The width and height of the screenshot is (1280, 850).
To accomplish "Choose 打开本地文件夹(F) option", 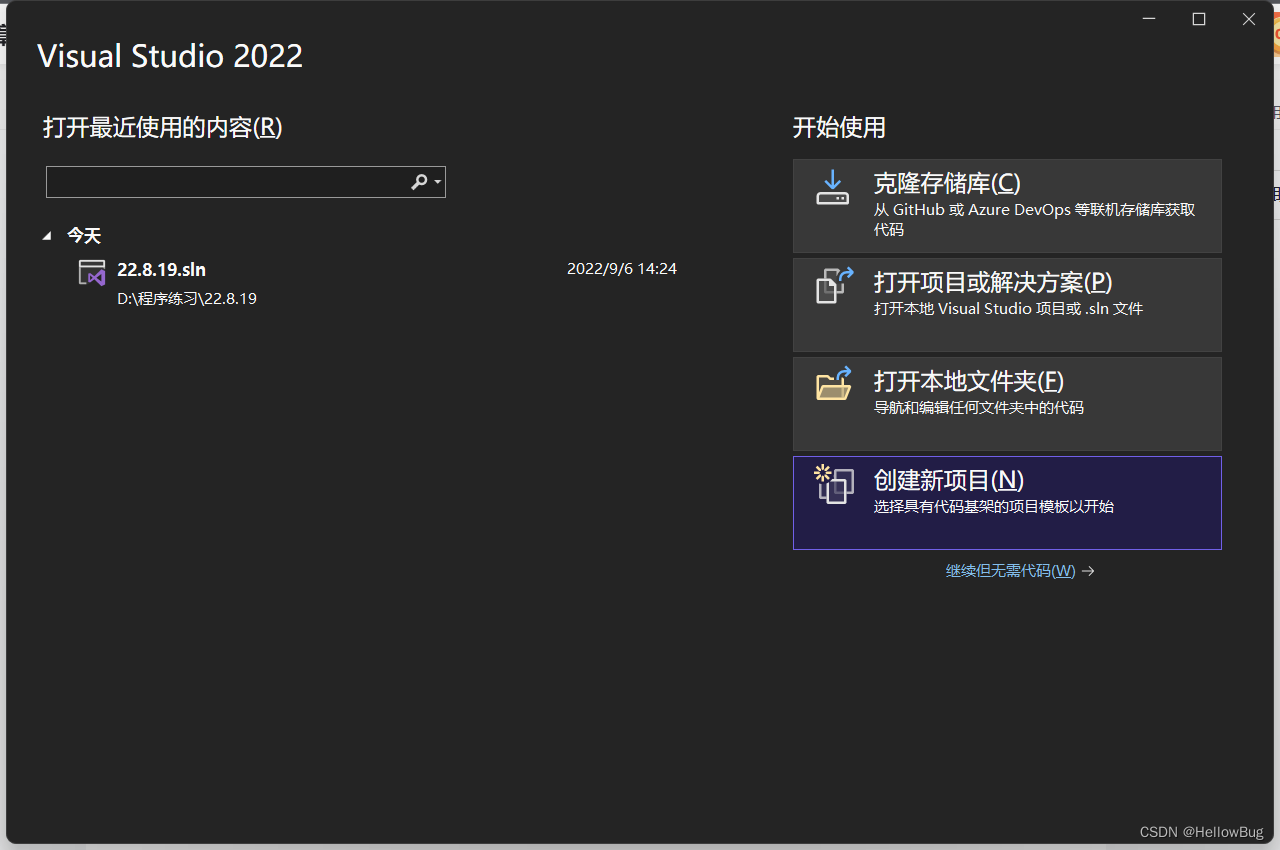I will pyautogui.click(x=1007, y=404).
